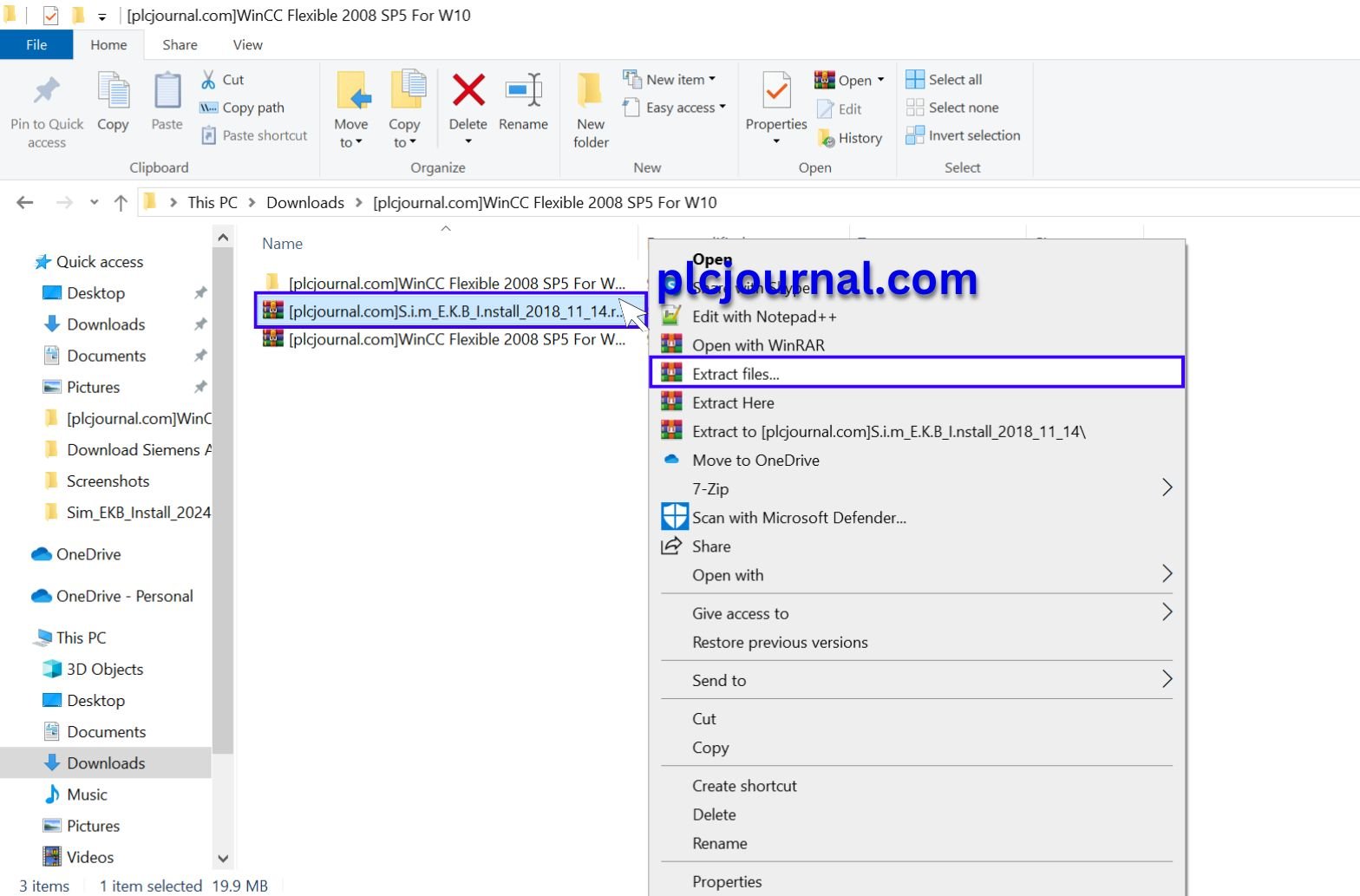This screenshot has width=1360, height=896.
Task: Expand the 7-Zip submenu
Action: [917, 488]
